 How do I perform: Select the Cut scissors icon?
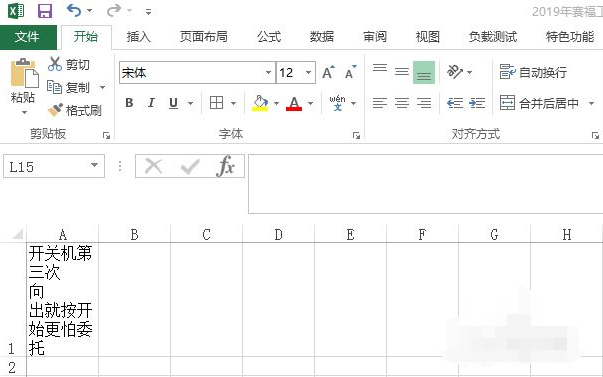(x=55, y=64)
